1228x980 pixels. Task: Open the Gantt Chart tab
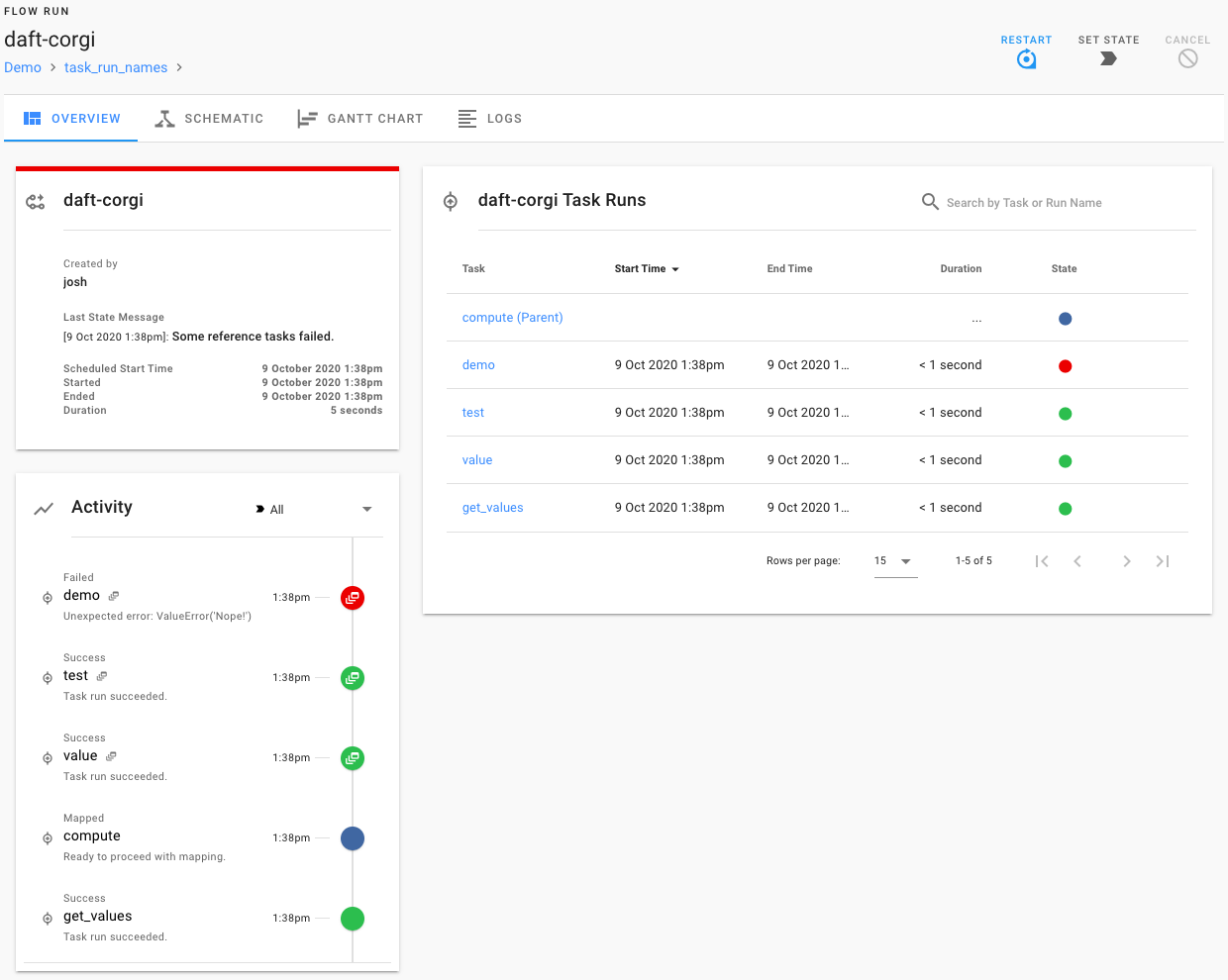360,119
